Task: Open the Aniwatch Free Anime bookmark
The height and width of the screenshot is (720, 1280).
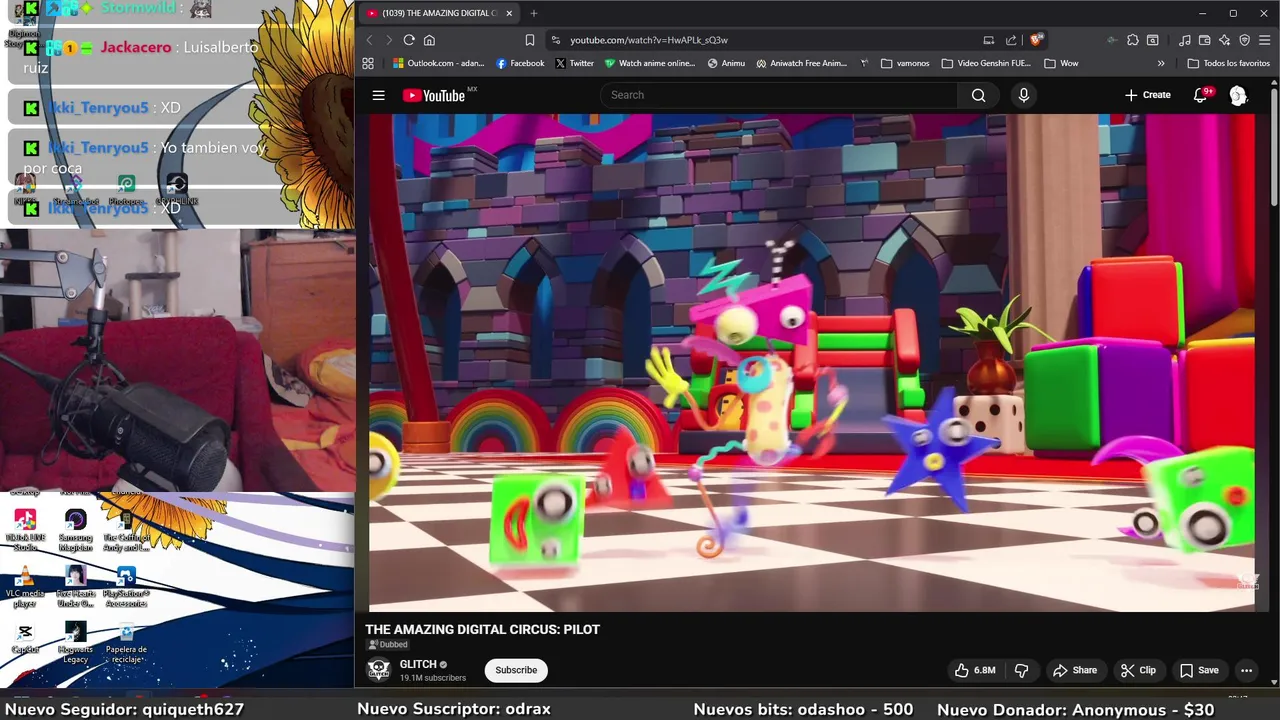Action: pos(802,63)
